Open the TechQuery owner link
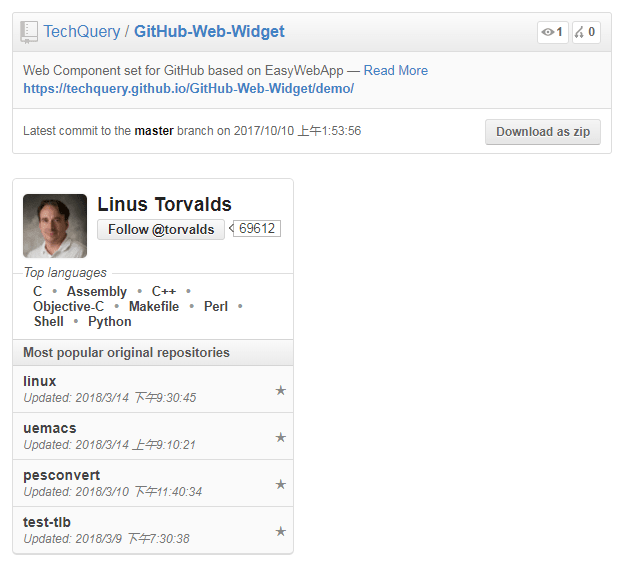Screen dimensions: 630x568 pos(82,31)
